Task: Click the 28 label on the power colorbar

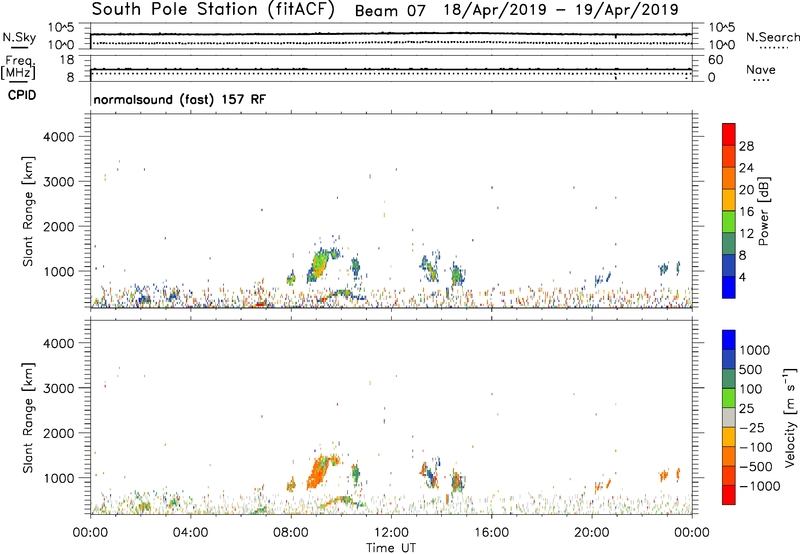Action: click(746, 146)
